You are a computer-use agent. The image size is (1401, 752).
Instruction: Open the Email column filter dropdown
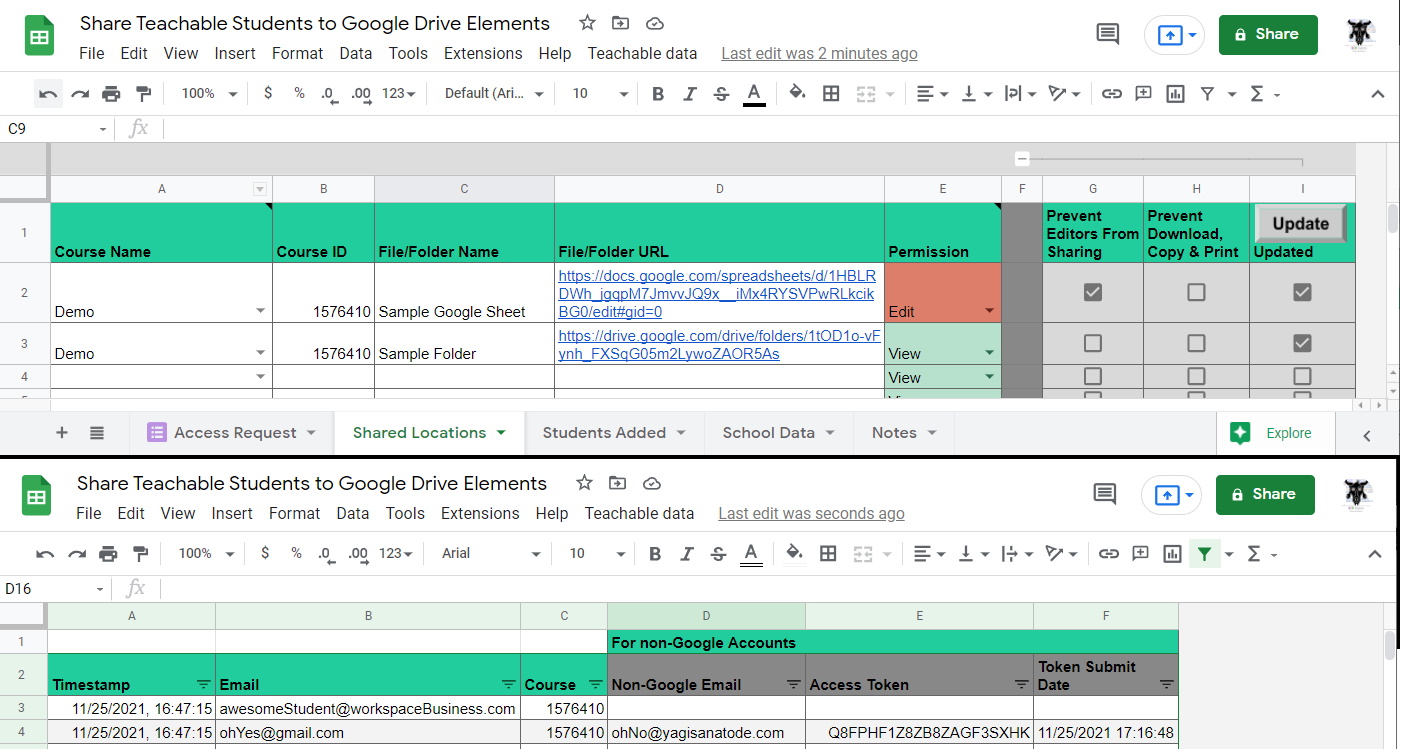point(511,685)
